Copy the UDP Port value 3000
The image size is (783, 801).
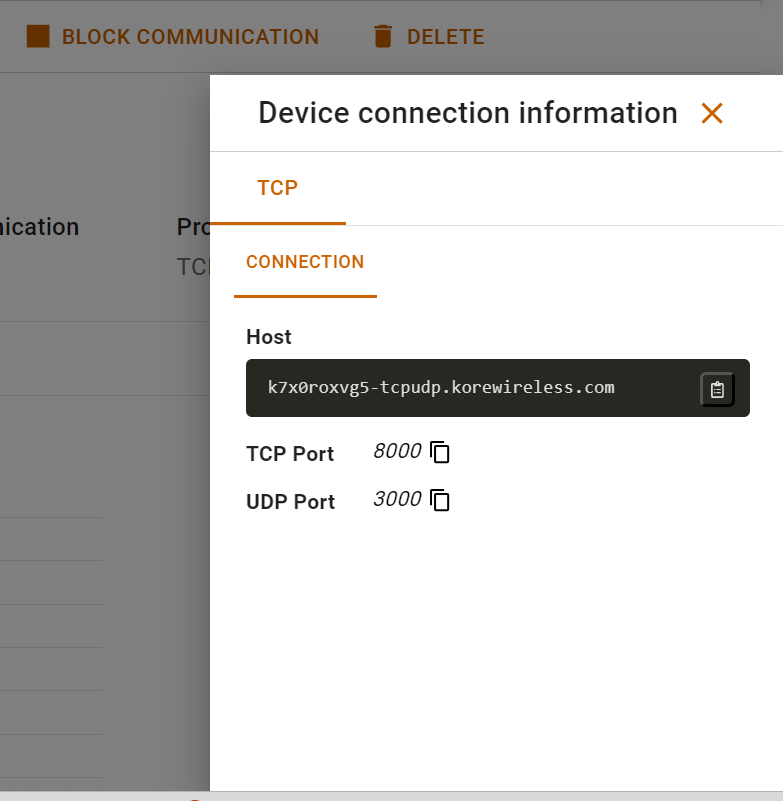(440, 500)
